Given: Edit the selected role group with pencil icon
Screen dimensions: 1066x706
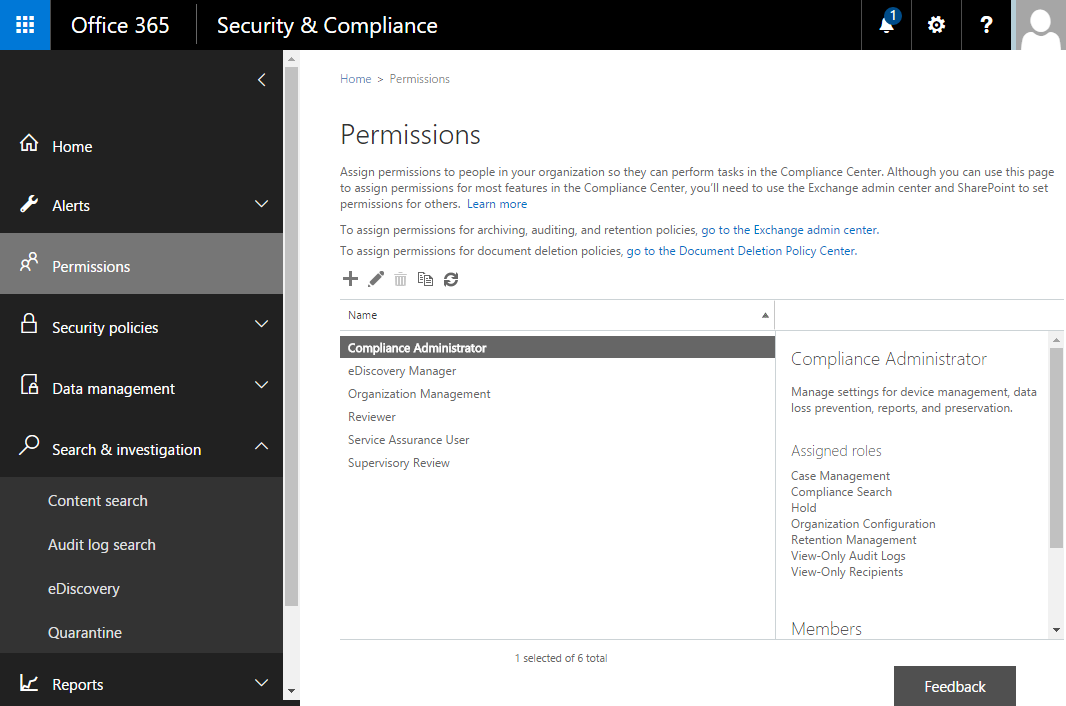Looking at the screenshot, I should click(x=376, y=279).
